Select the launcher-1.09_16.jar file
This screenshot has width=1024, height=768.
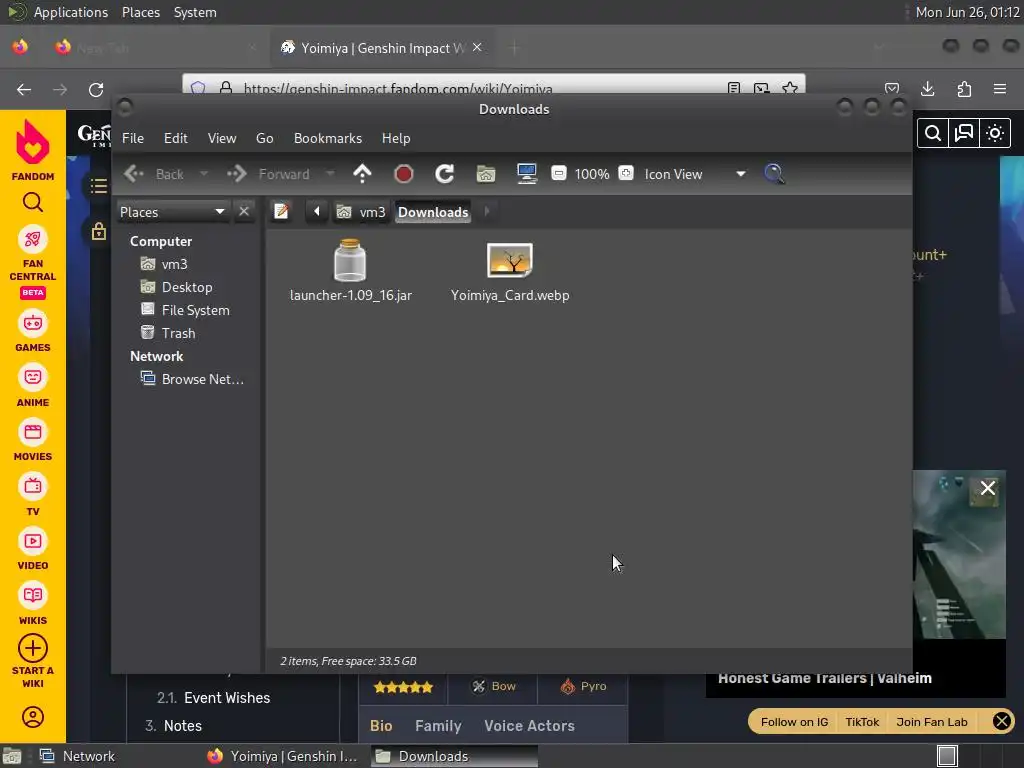pos(351,270)
